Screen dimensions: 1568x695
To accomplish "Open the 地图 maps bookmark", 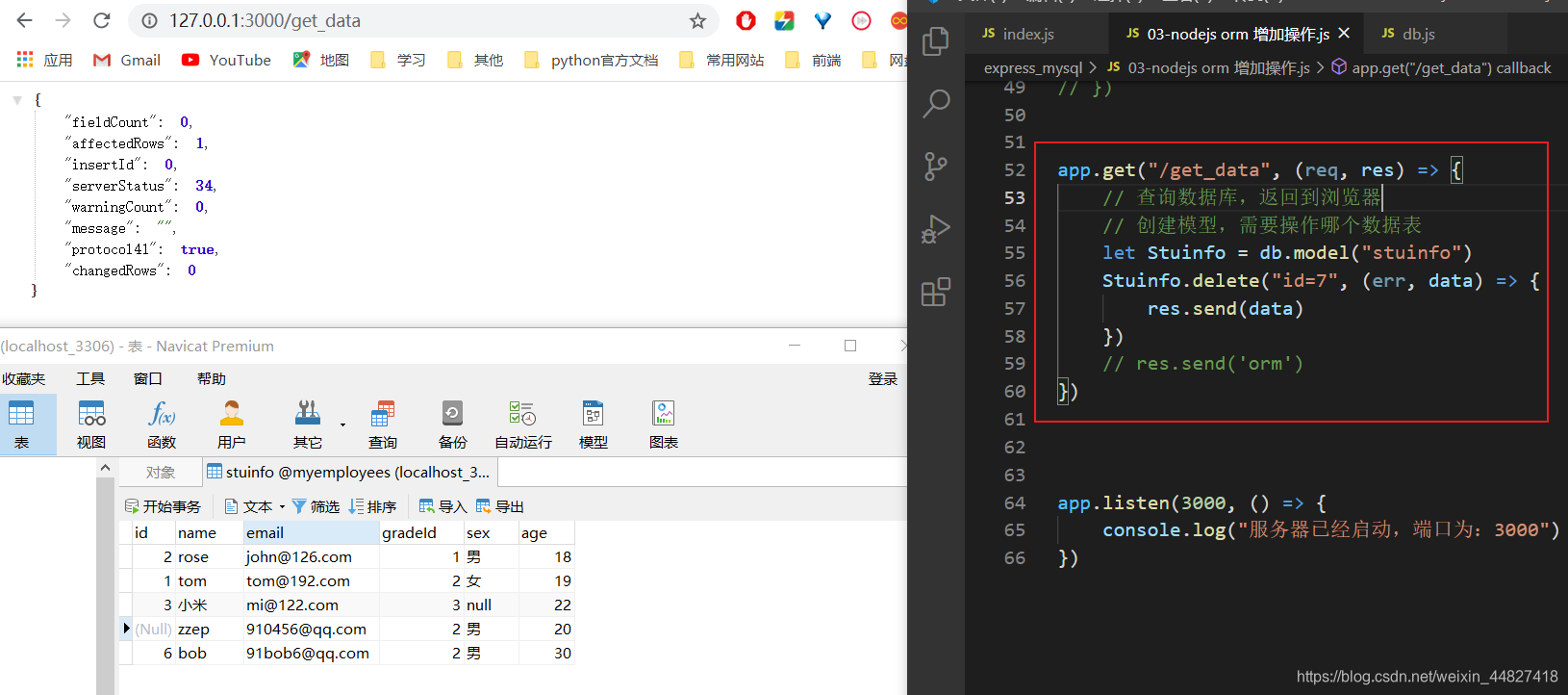I will click(321, 60).
